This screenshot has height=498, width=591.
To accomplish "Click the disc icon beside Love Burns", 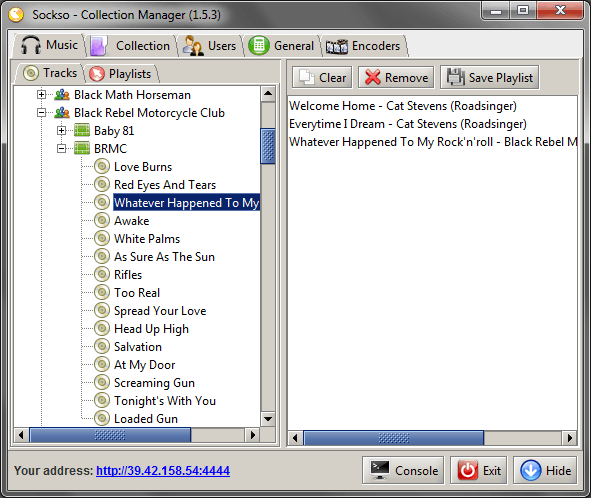I will [102, 166].
